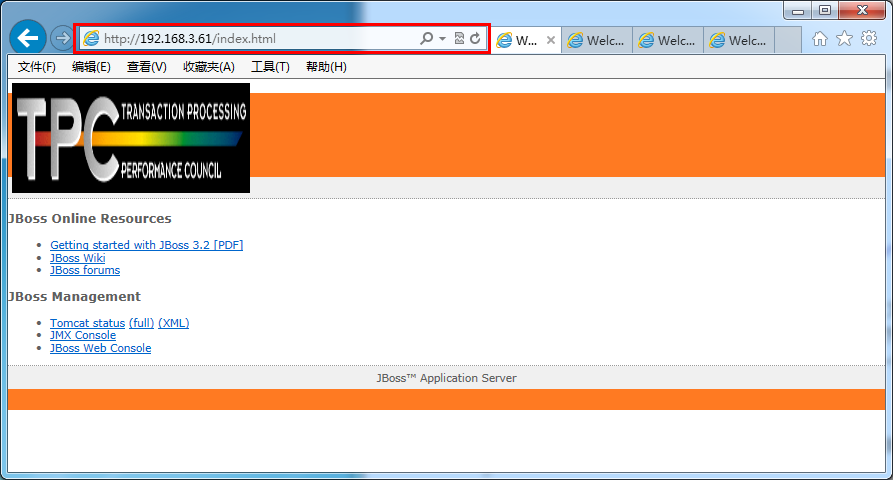Image resolution: width=893 pixels, height=480 pixels.
Task: Click the forward navigation arrow
Action: pyautogui.click(x=62, y=38)
